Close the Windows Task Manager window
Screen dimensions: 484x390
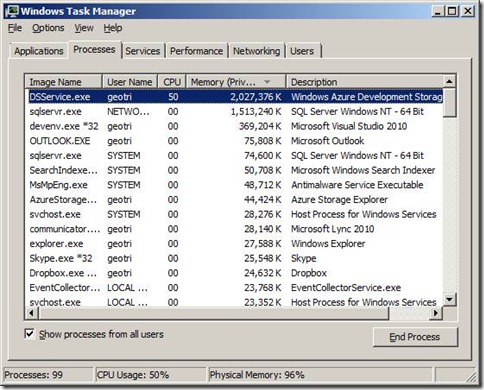click(468, 11)
